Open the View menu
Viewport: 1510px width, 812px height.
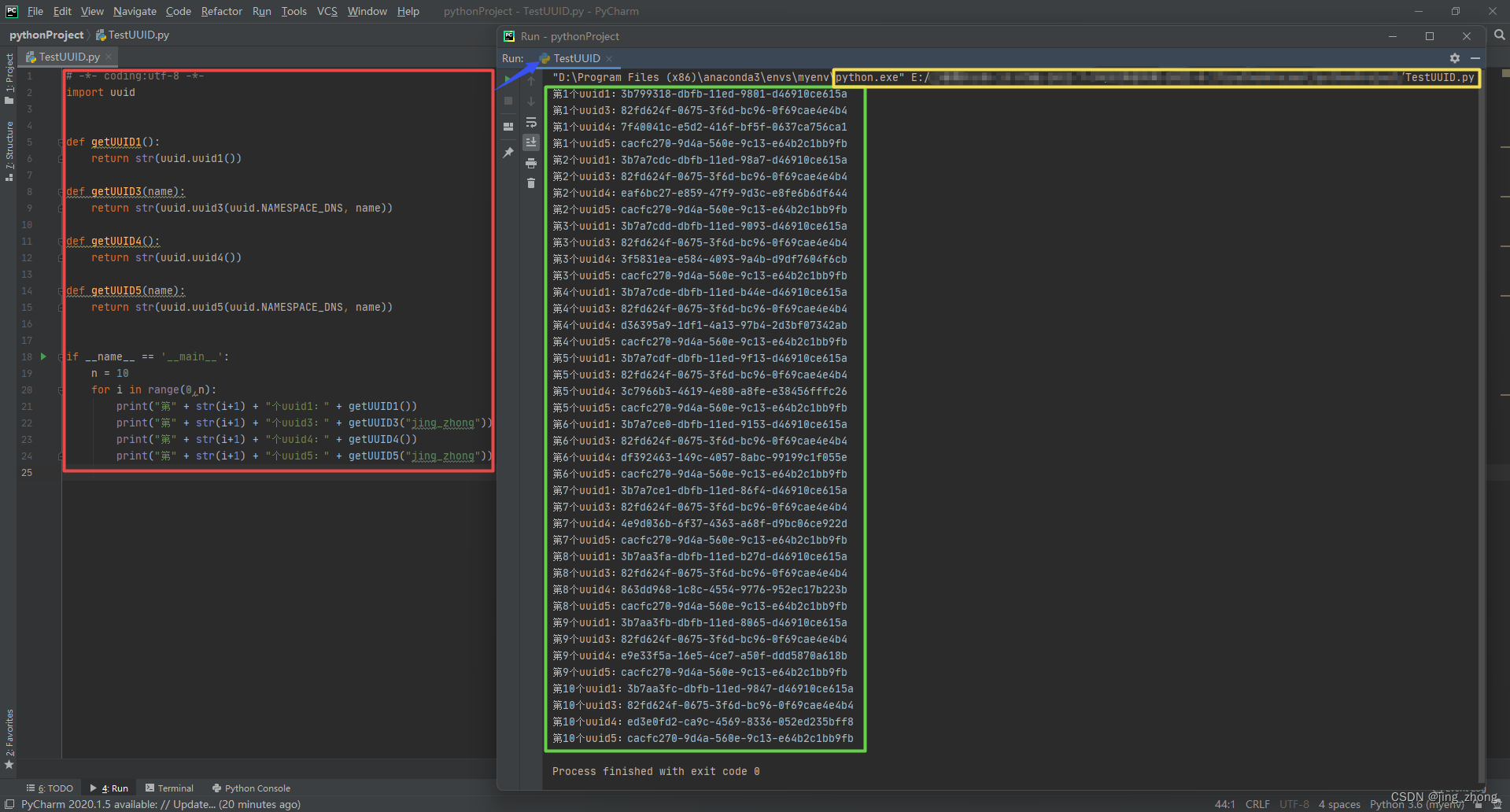click(92, 11)
